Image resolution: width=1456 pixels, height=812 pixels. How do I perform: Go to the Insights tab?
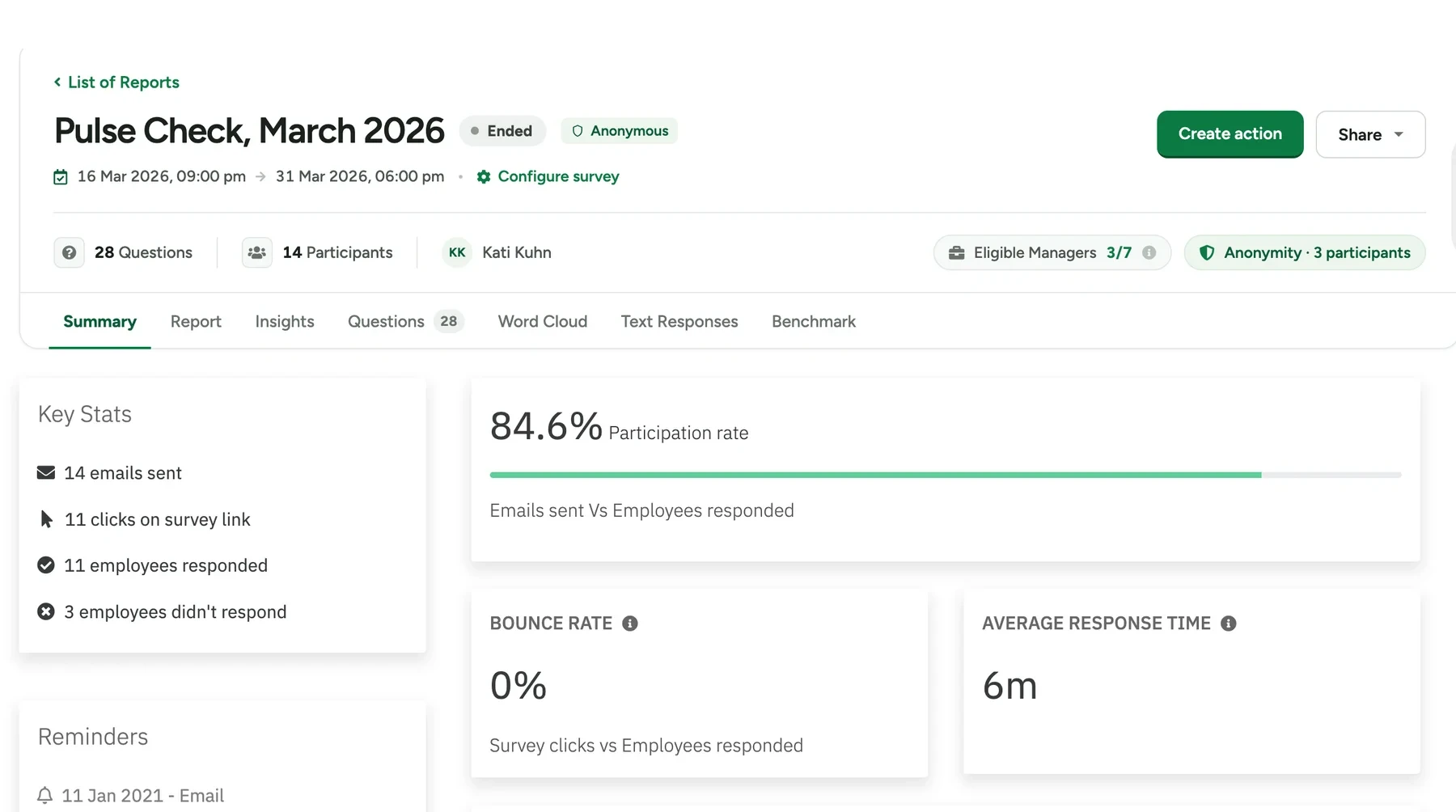pos(285,322)
